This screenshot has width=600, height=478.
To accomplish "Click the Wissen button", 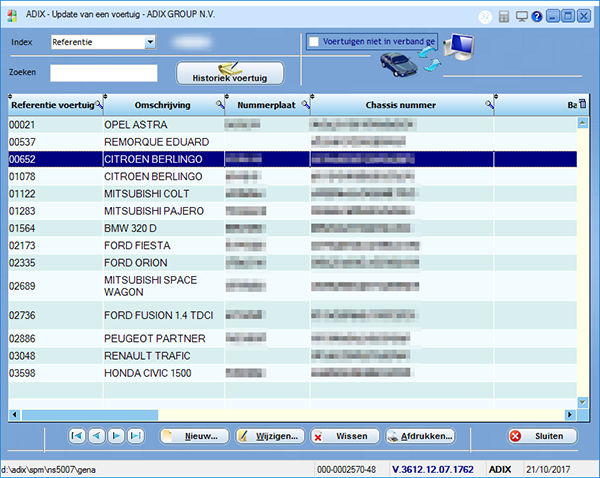I will coord(345,436).
